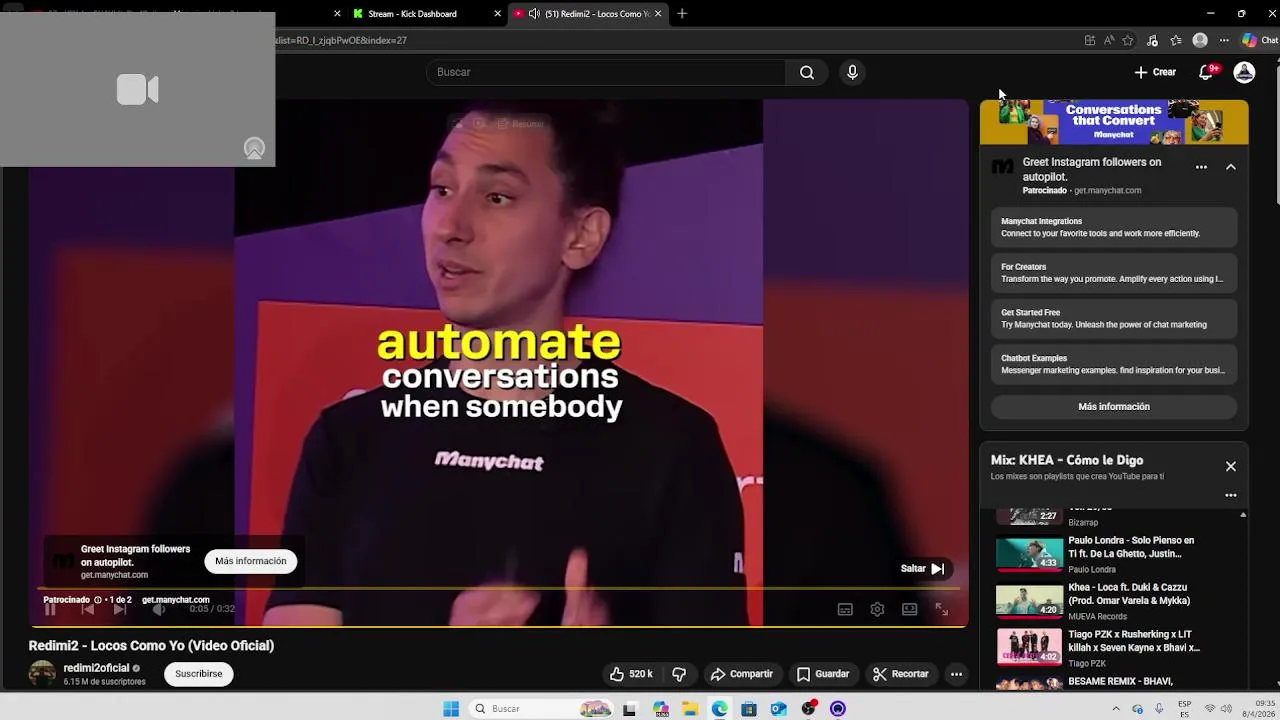The width and height of the screenshot is (1280, 720).
Task: Like the video with 520 k likes
Action: click(631, 674)
